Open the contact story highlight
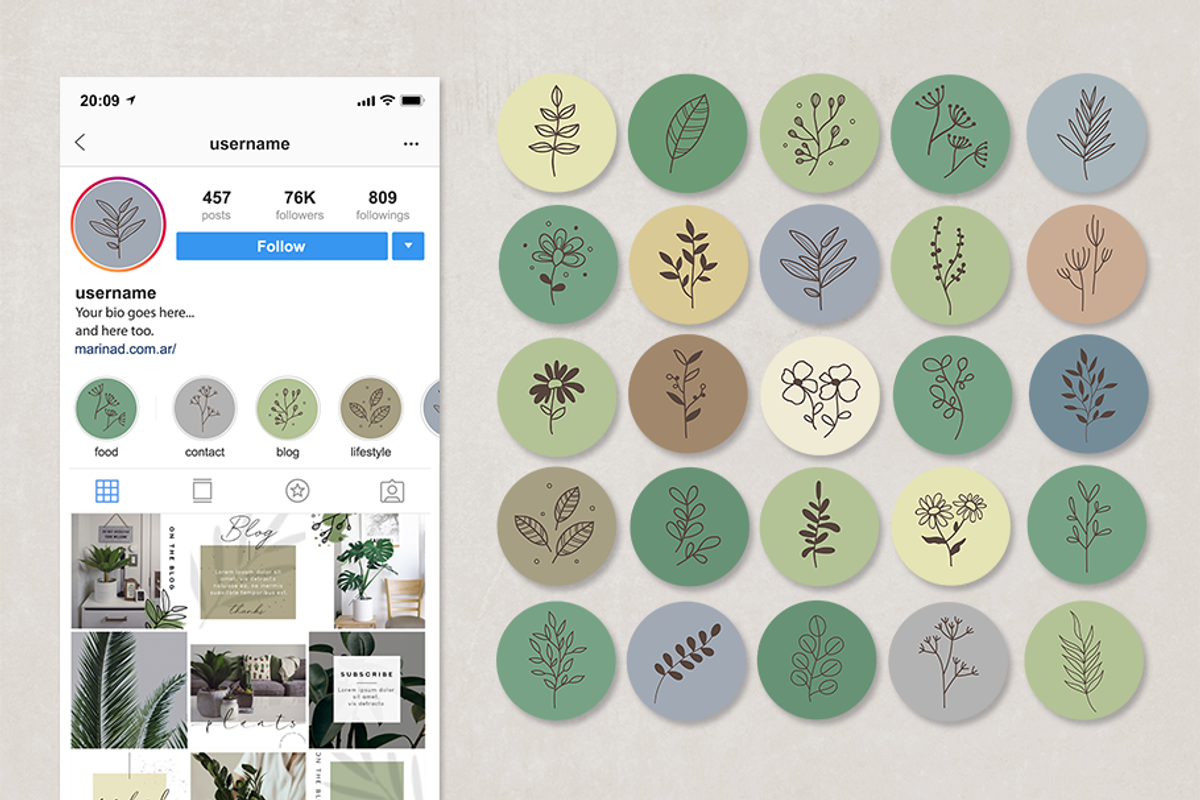Viewport: 1200px width, 800px height. click(x=204, y=408)
